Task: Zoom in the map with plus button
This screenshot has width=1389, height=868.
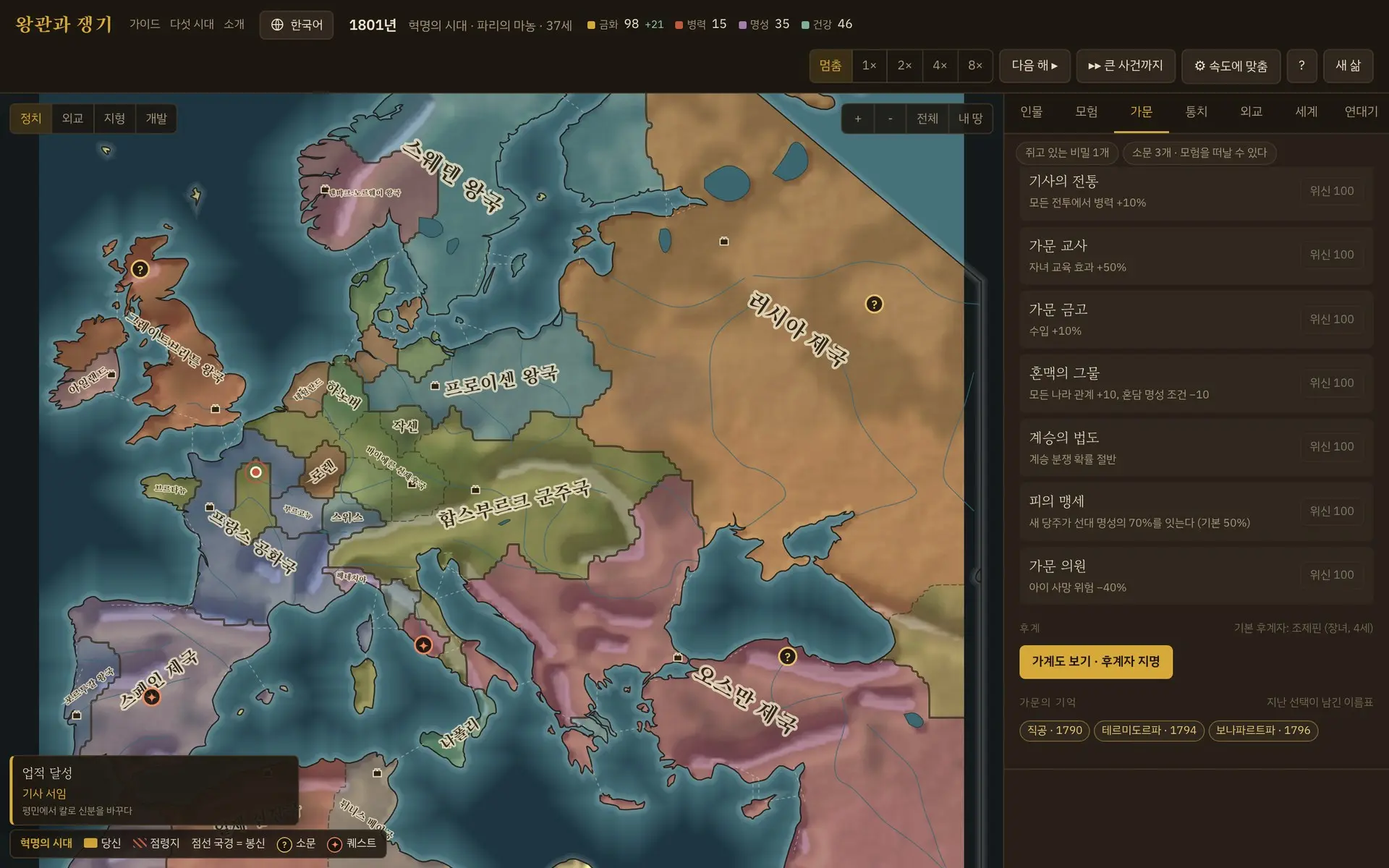Action: click(858, 119)
